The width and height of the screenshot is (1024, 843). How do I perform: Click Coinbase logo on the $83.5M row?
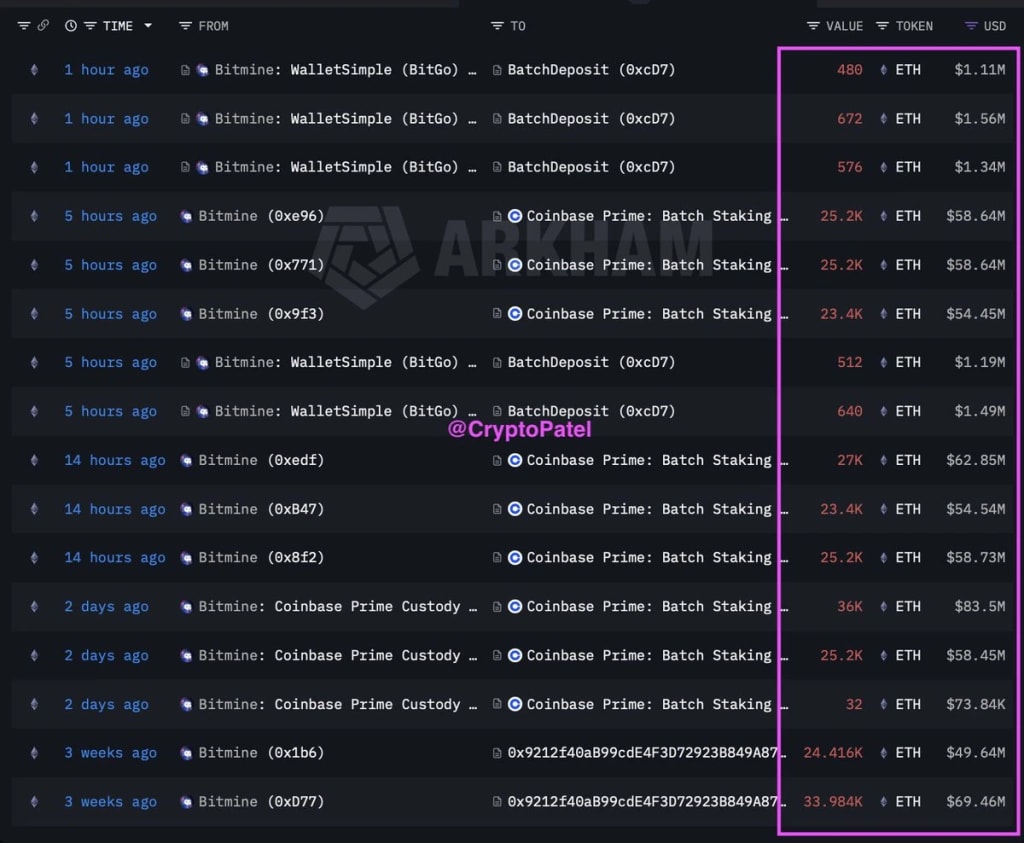tap(515, 607)
